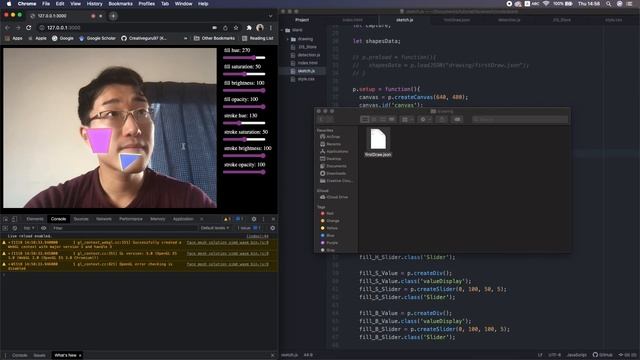Switch to DevTools Network tab
This screenshot has height=360, width=640.
(x=104, y=219)
